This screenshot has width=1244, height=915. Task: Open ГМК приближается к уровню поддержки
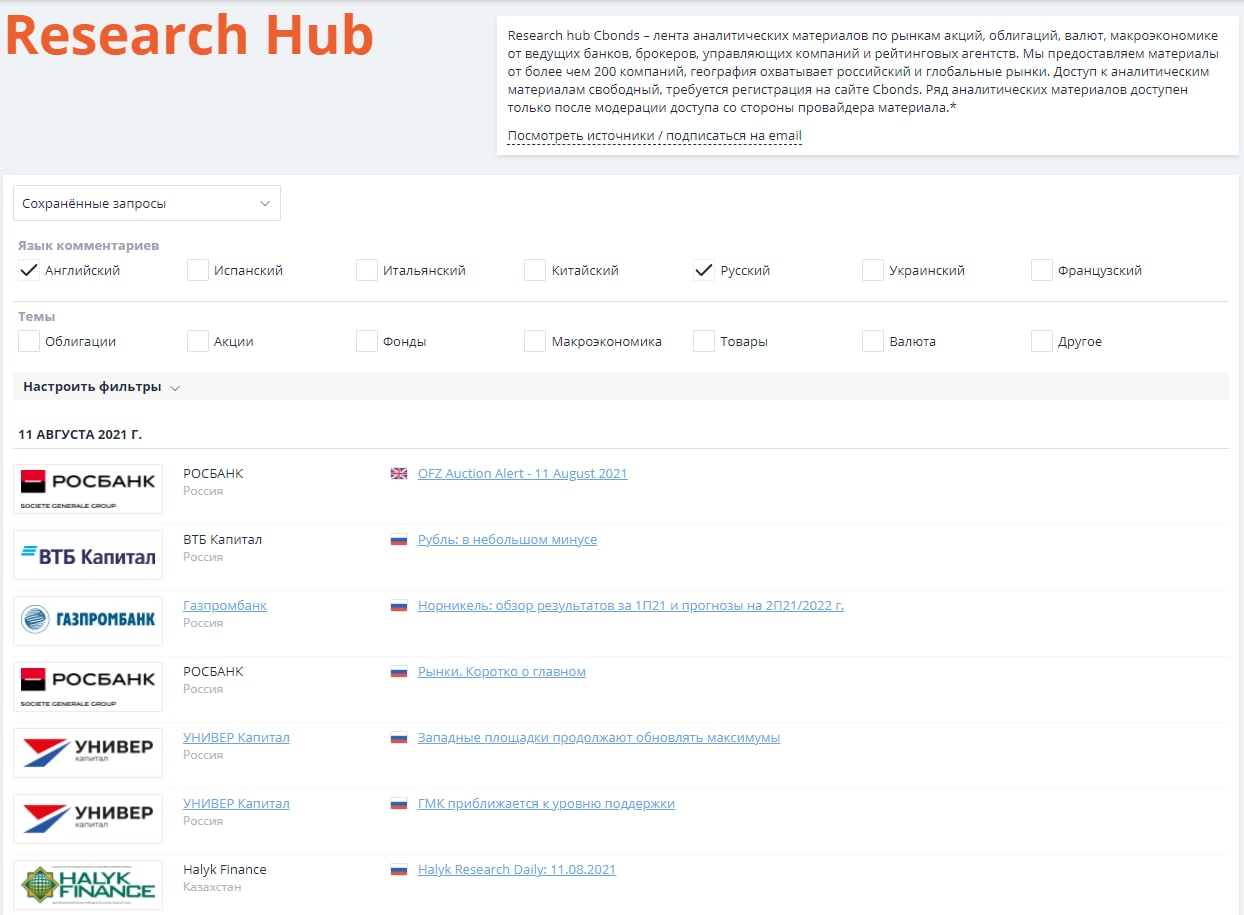[546, 804]
